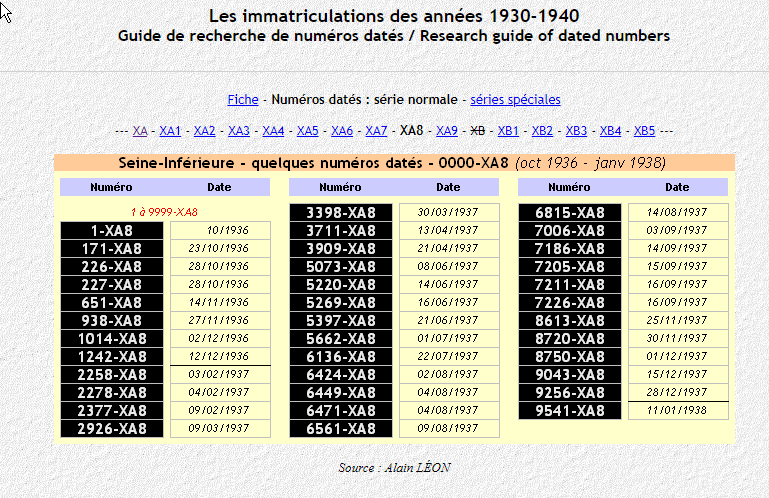Viewport: 769px width, 498px height.
Task: Select plate number 6561-XA8
Action: pos(341,428)
